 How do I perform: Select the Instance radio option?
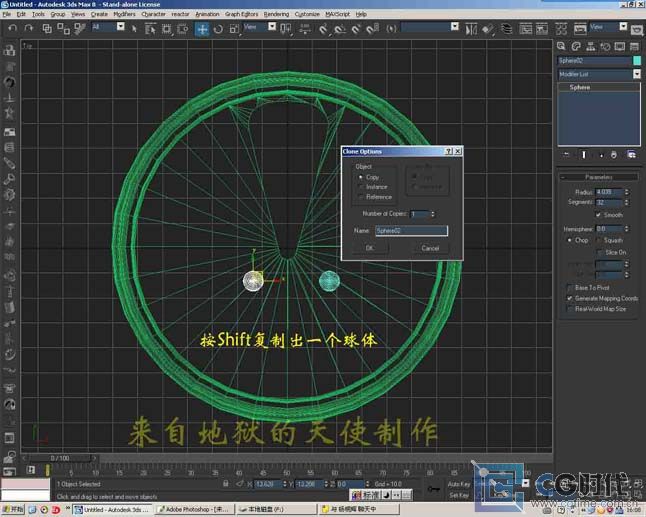click(x=373, y=187)
